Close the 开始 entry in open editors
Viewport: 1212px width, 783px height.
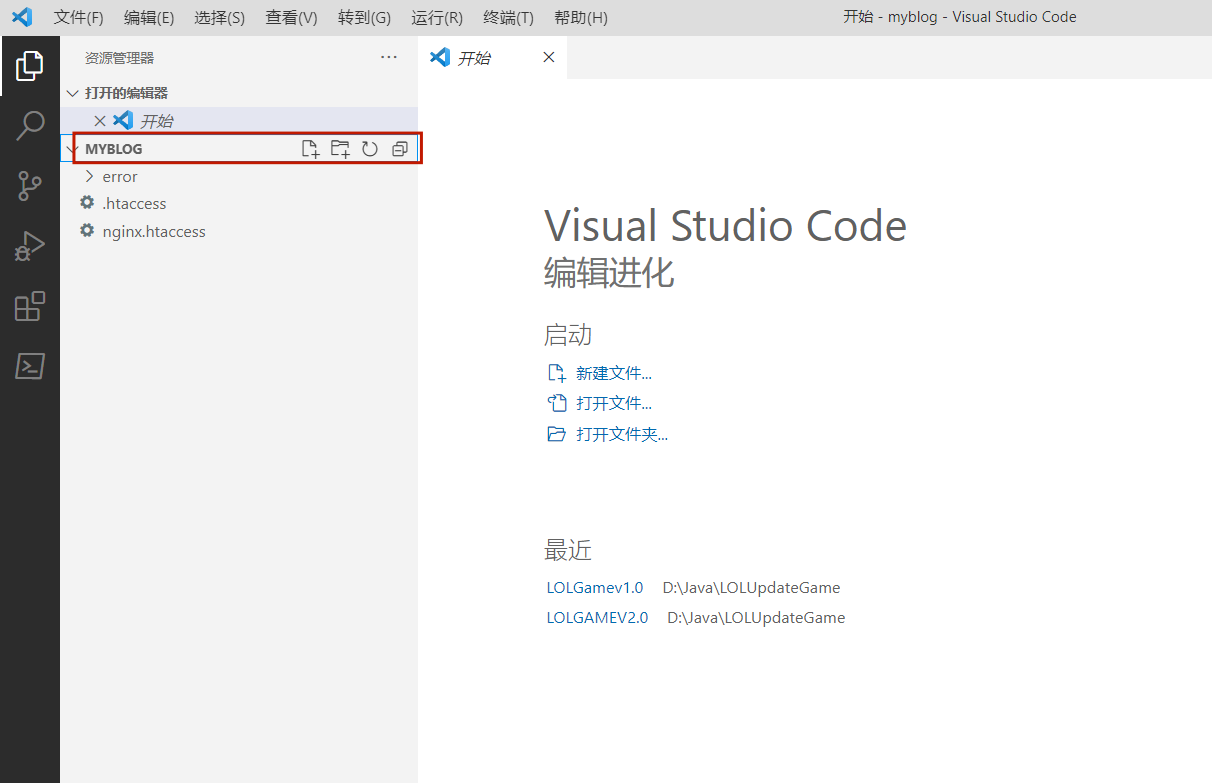(x=99, y=121)
